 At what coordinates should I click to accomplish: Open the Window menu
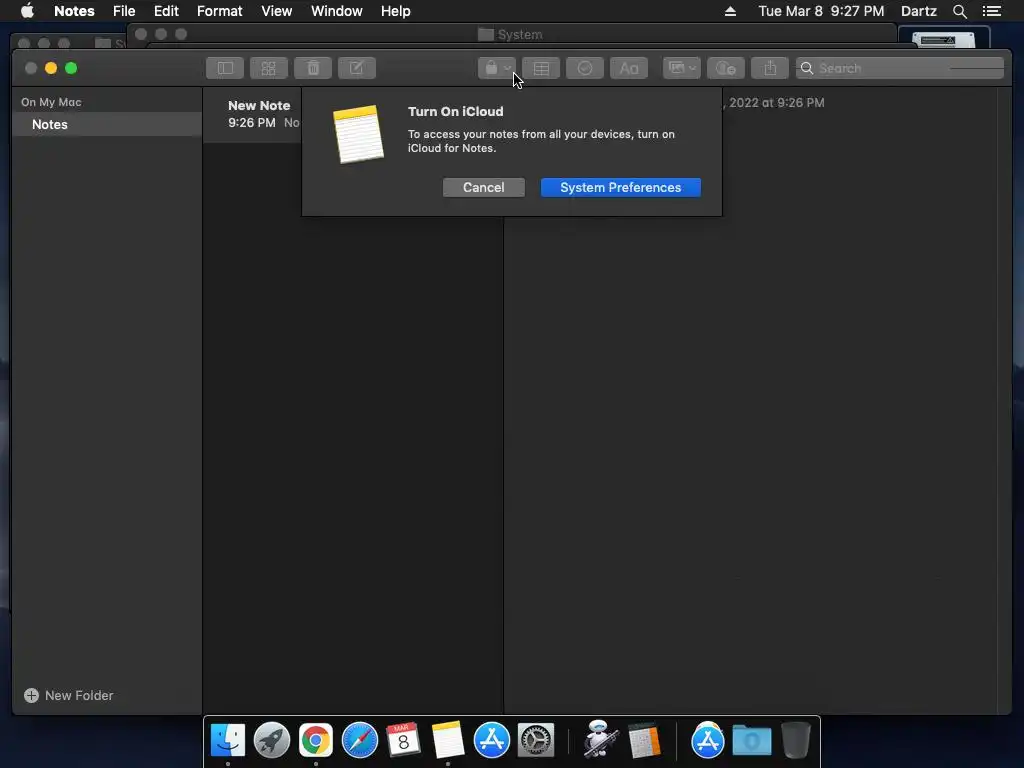336,11
